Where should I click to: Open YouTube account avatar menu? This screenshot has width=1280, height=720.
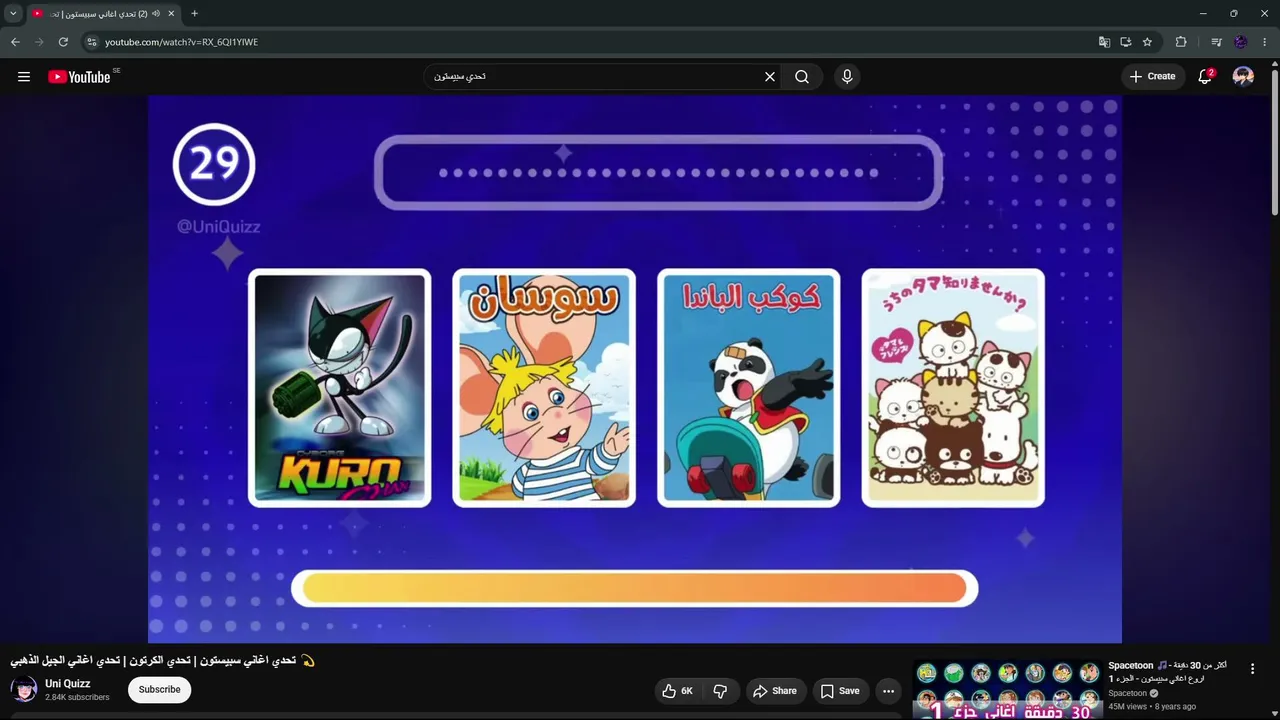click(x=1243, y=77)
